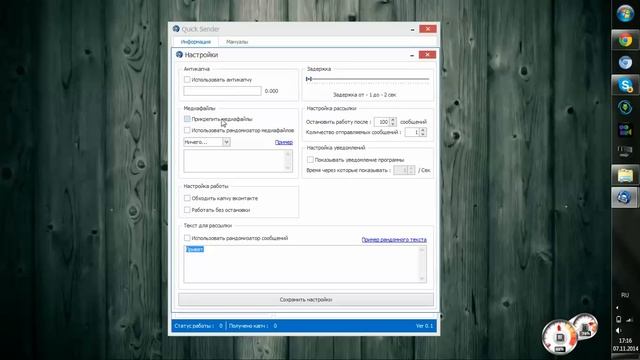This screenshot has height=360, width=640.
Task: Open the Windows Start menu orb
Action: coord(625,13)
